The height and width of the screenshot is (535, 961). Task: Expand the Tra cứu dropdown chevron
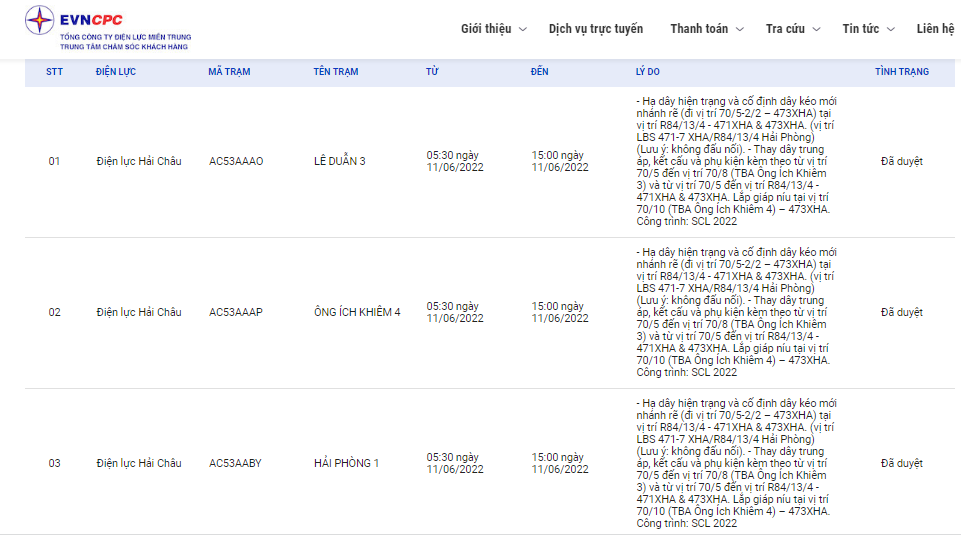pos(816,29)
